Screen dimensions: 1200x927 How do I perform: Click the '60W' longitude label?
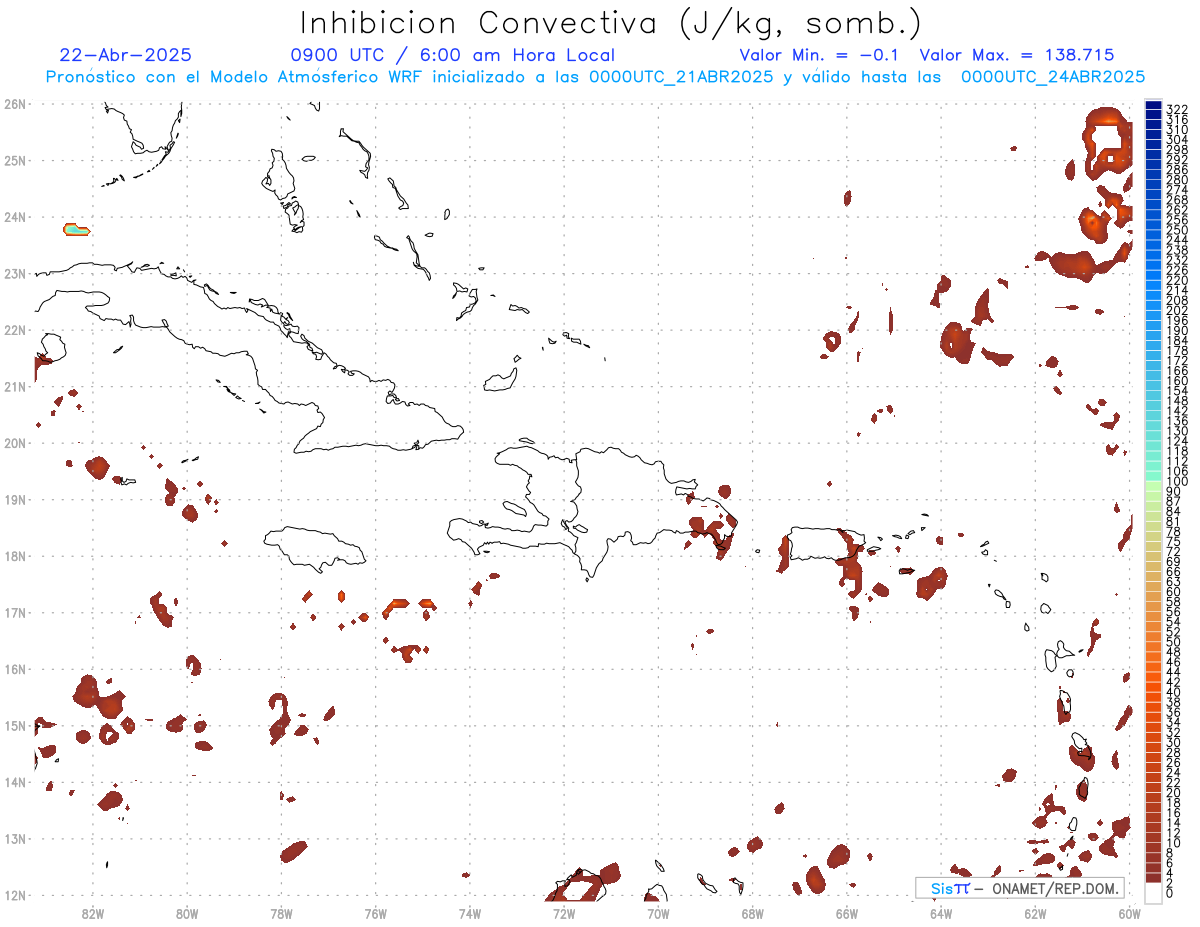pyautogui.click(x=1130, y=912)
